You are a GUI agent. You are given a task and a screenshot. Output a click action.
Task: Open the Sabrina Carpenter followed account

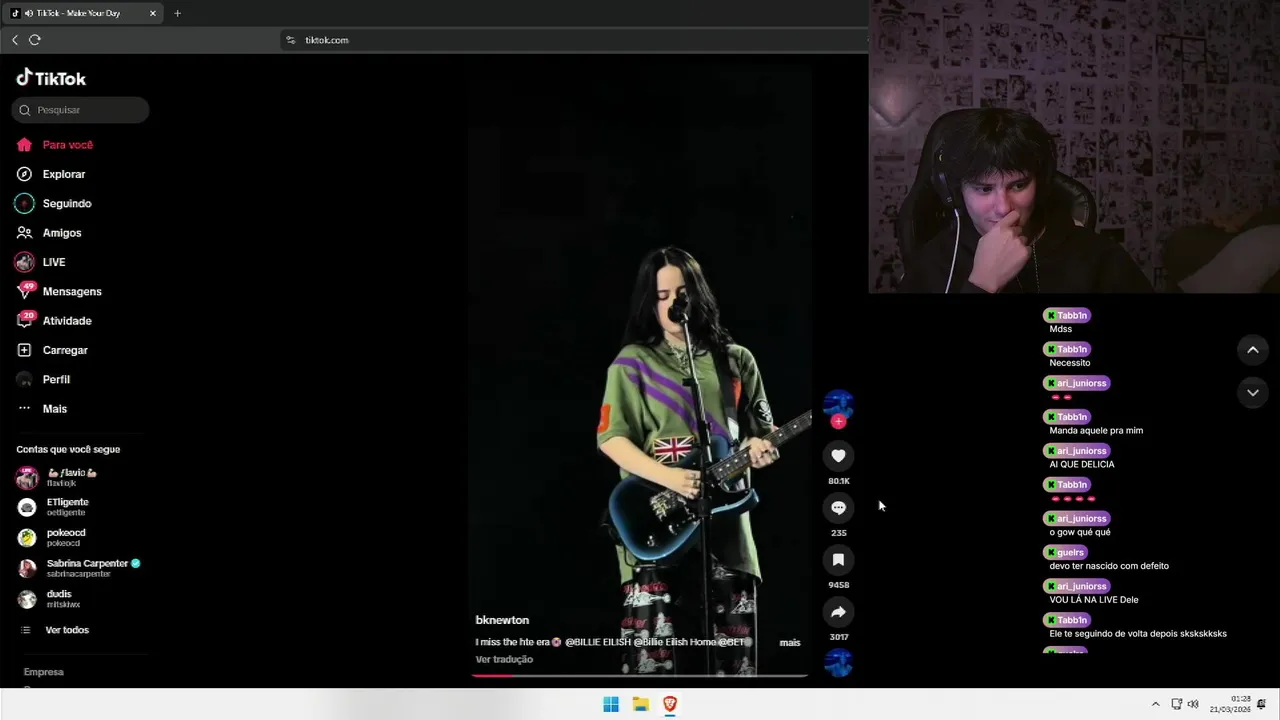(x=79, y=568)
